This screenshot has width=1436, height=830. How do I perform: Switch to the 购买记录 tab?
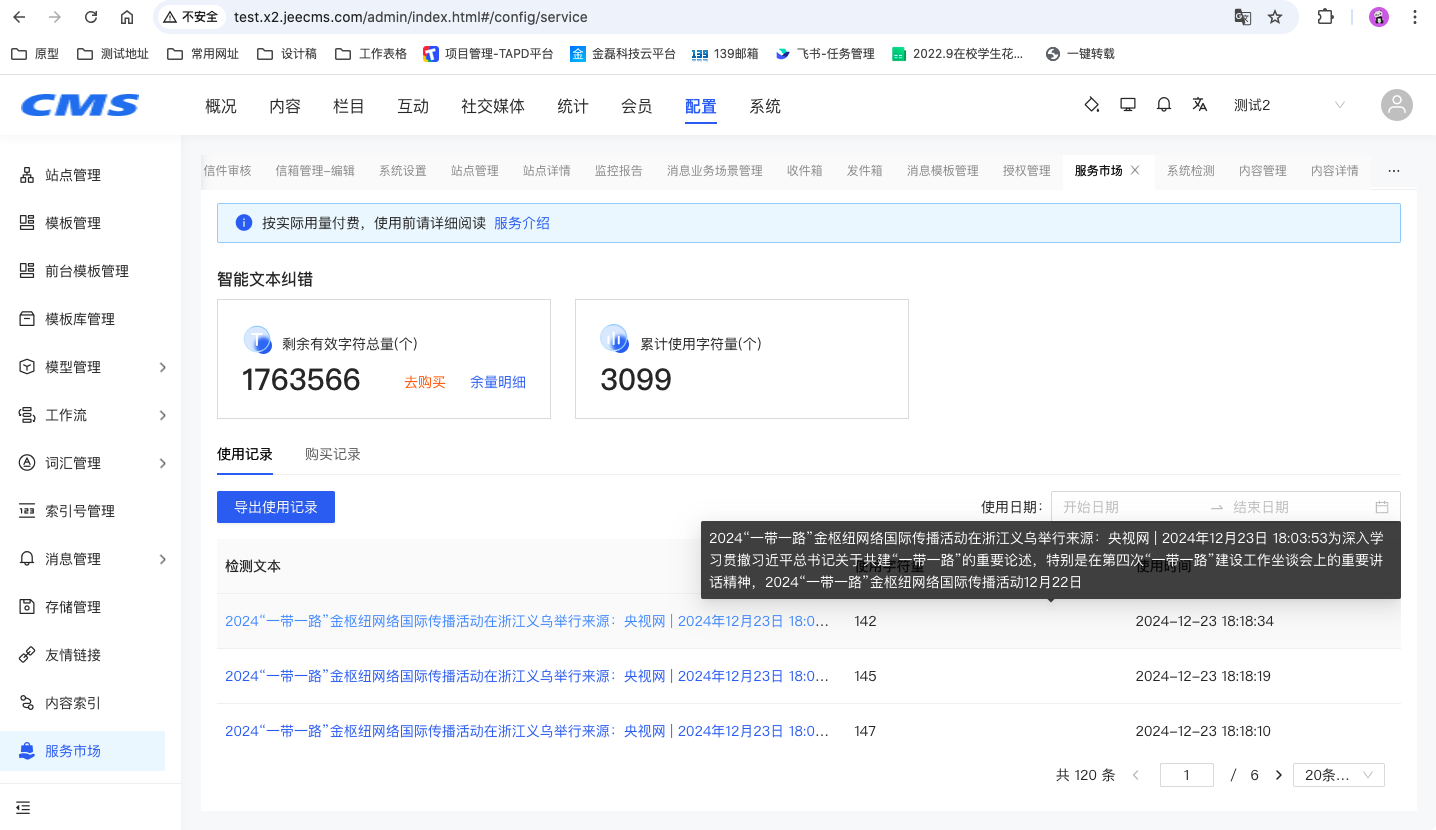pyautogui.click(x=332, y=454)
